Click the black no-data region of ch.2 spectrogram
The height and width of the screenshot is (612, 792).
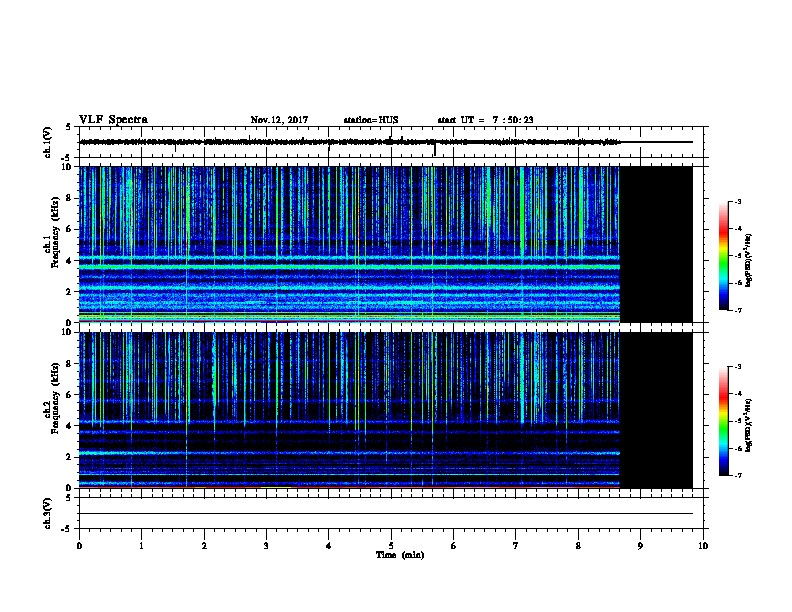point(656,410)
